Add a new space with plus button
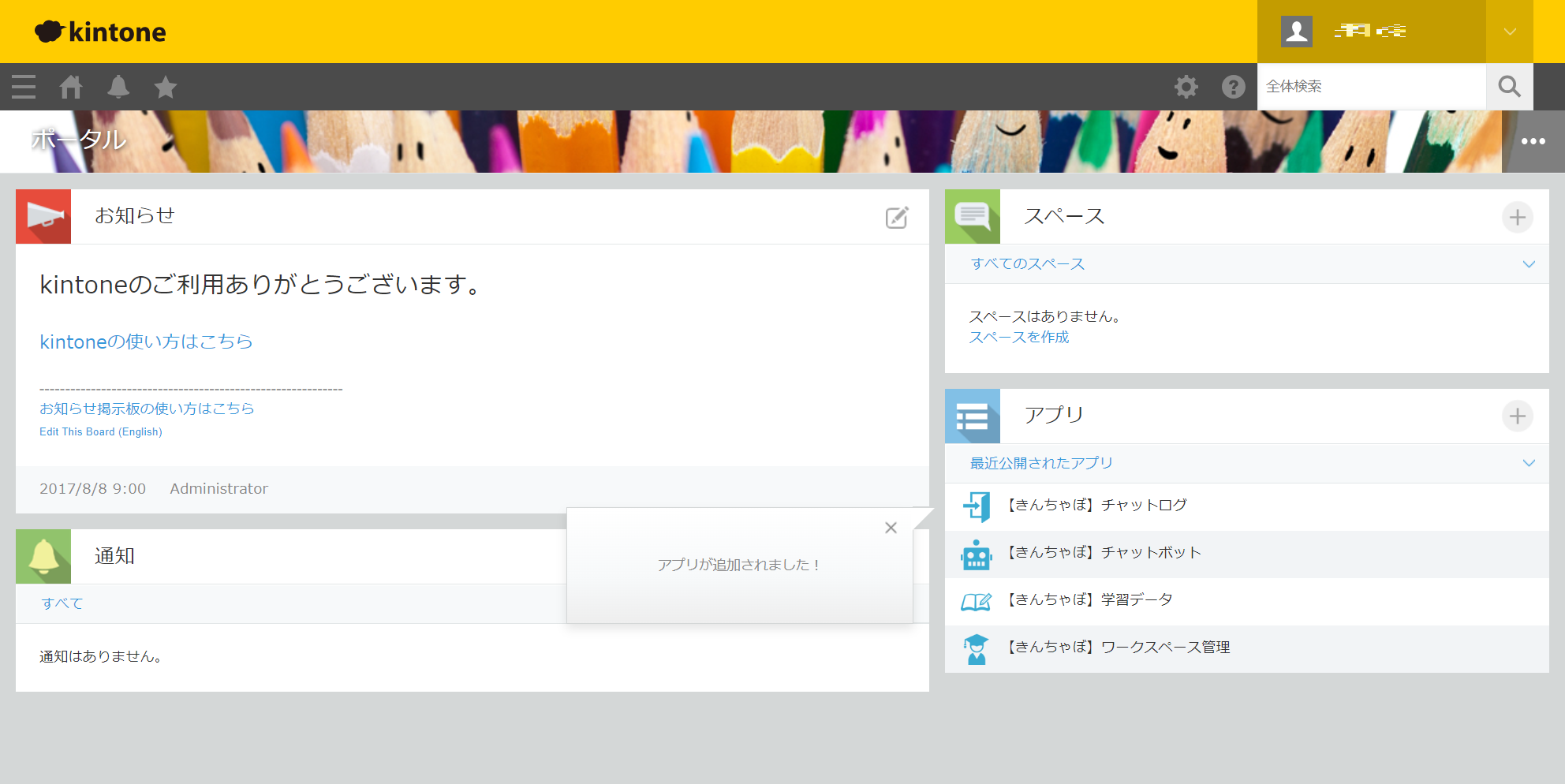Viewport: 1565px width, 784px height. click(1517, 217)
